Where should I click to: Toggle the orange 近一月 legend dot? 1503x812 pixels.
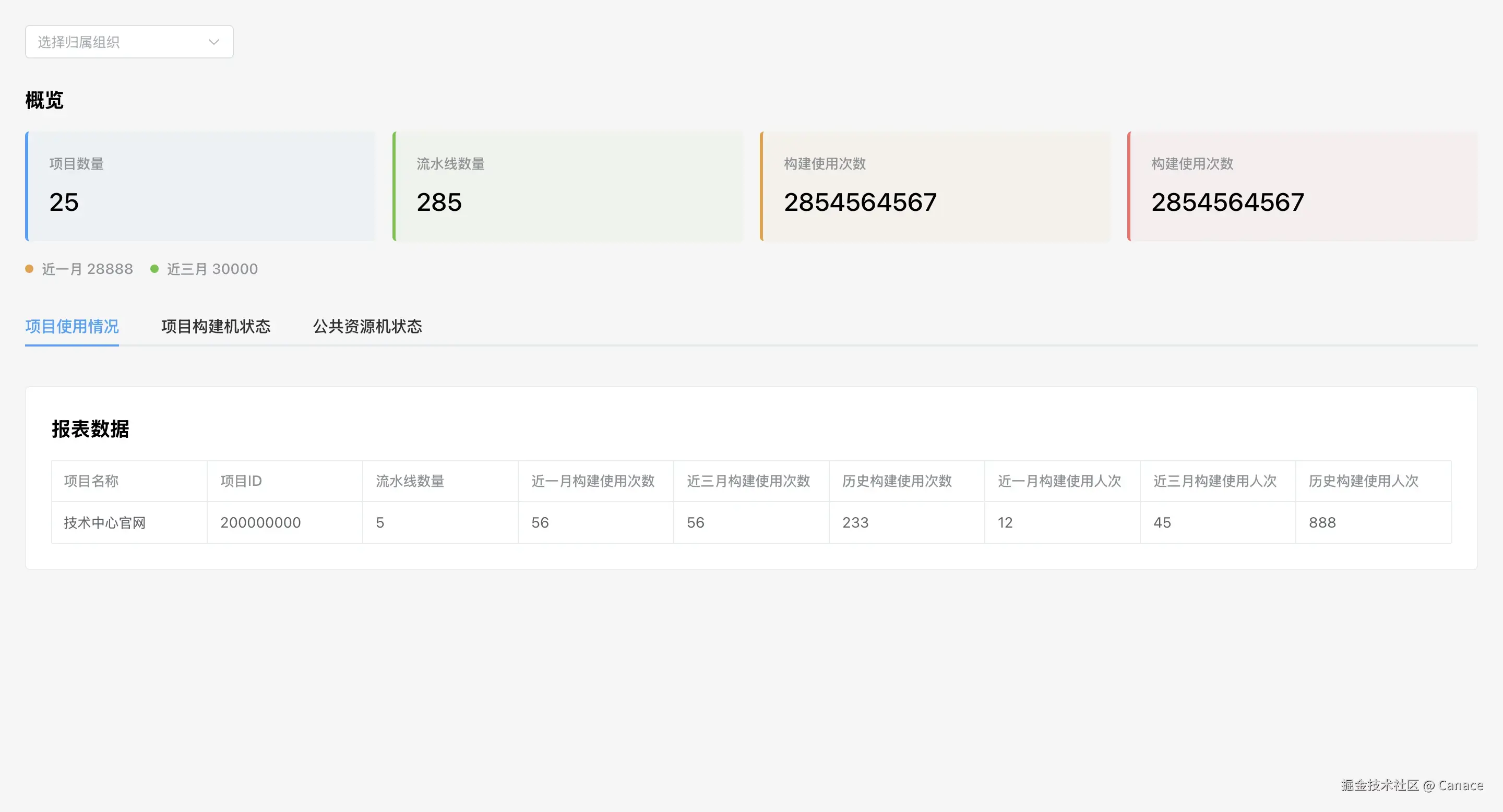point(29,269)
